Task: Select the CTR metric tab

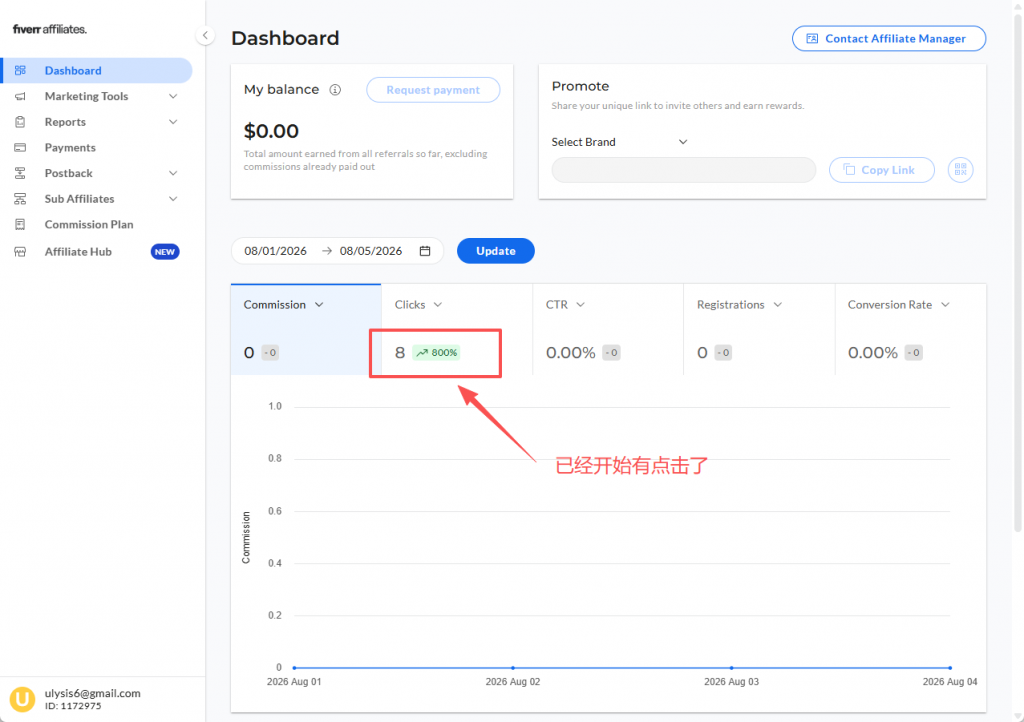Action: pos(608,330)
